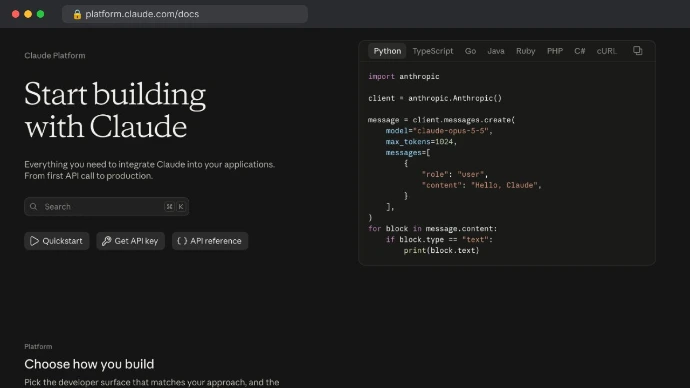Close the browser window with red button
Screen dimensions: 690x388
pos(15,14)
